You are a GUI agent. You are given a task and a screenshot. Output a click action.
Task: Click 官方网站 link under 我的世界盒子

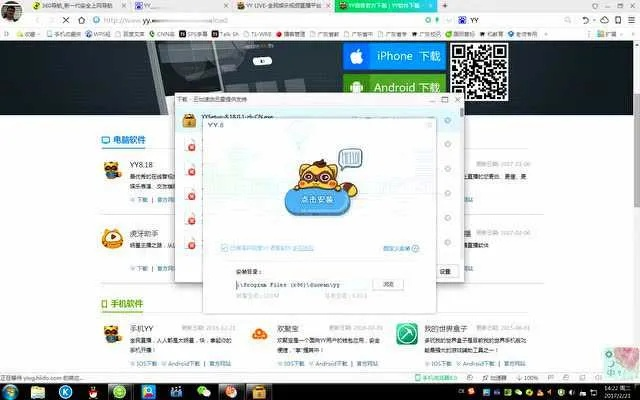pos(514,363)
